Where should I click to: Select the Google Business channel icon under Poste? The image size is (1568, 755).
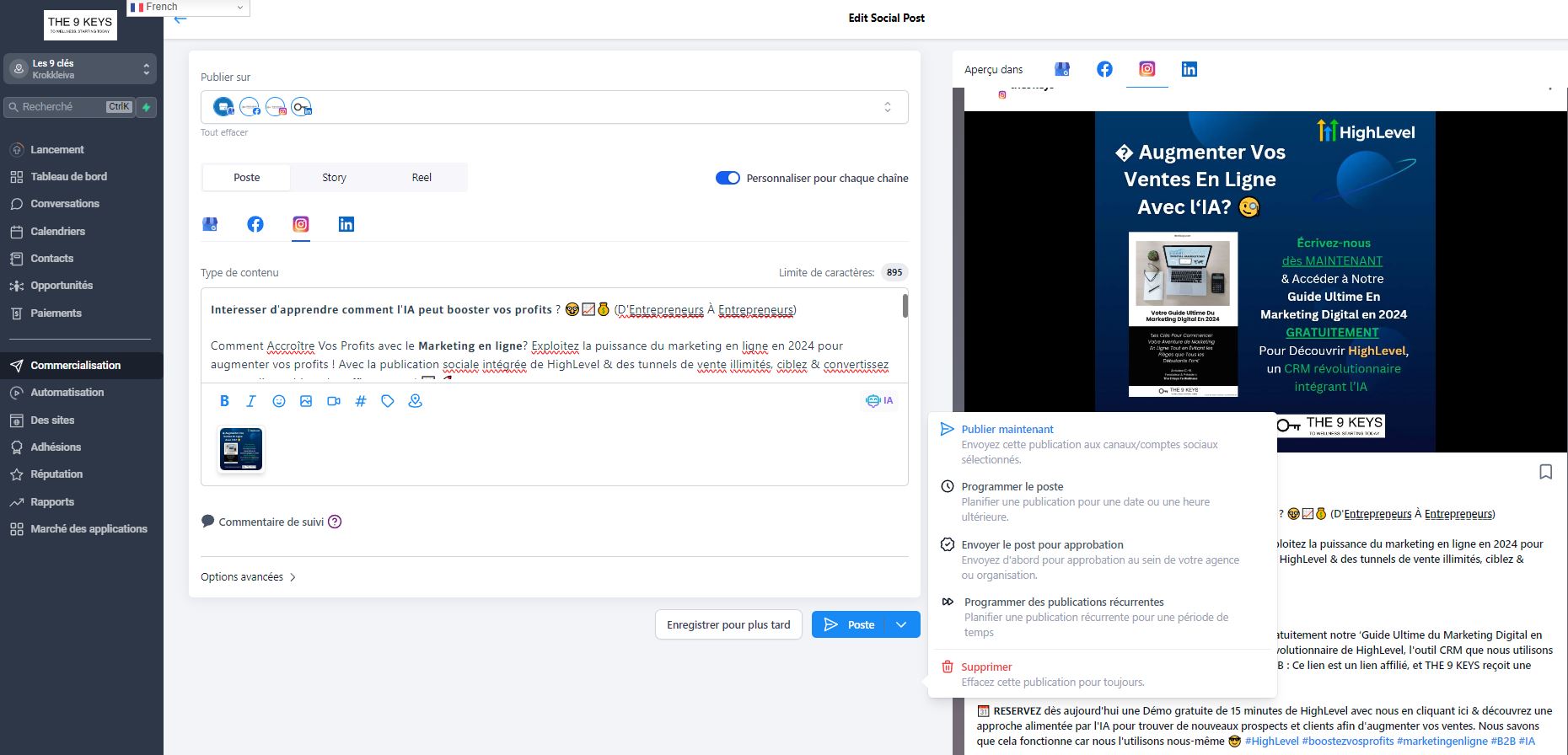[x=210, y=224]
